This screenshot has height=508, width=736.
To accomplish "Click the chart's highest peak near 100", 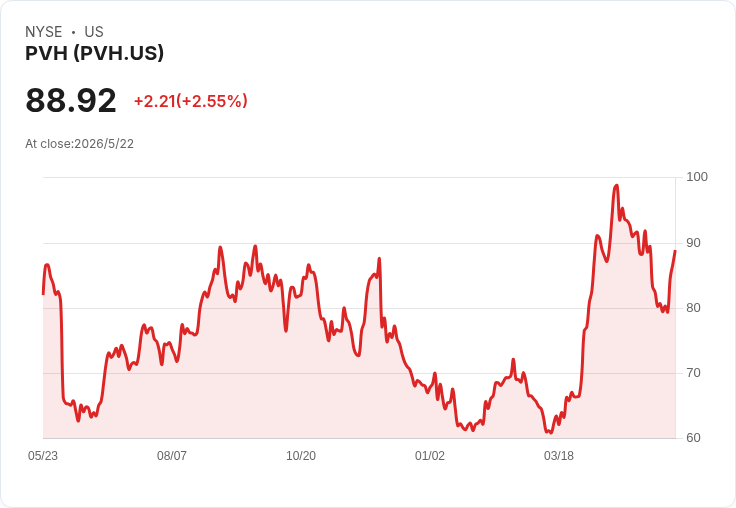I will [x=616, y=186].
